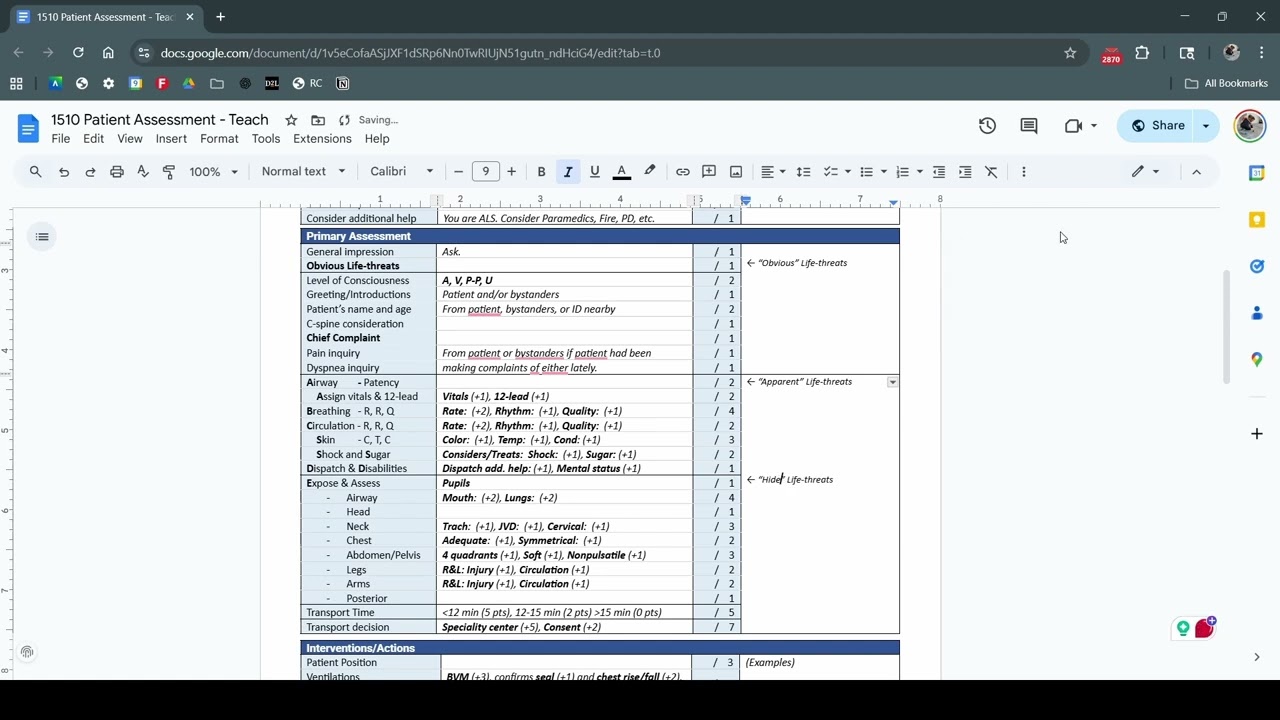
Task: Click the Undo icon
Action: coord(64,172)
